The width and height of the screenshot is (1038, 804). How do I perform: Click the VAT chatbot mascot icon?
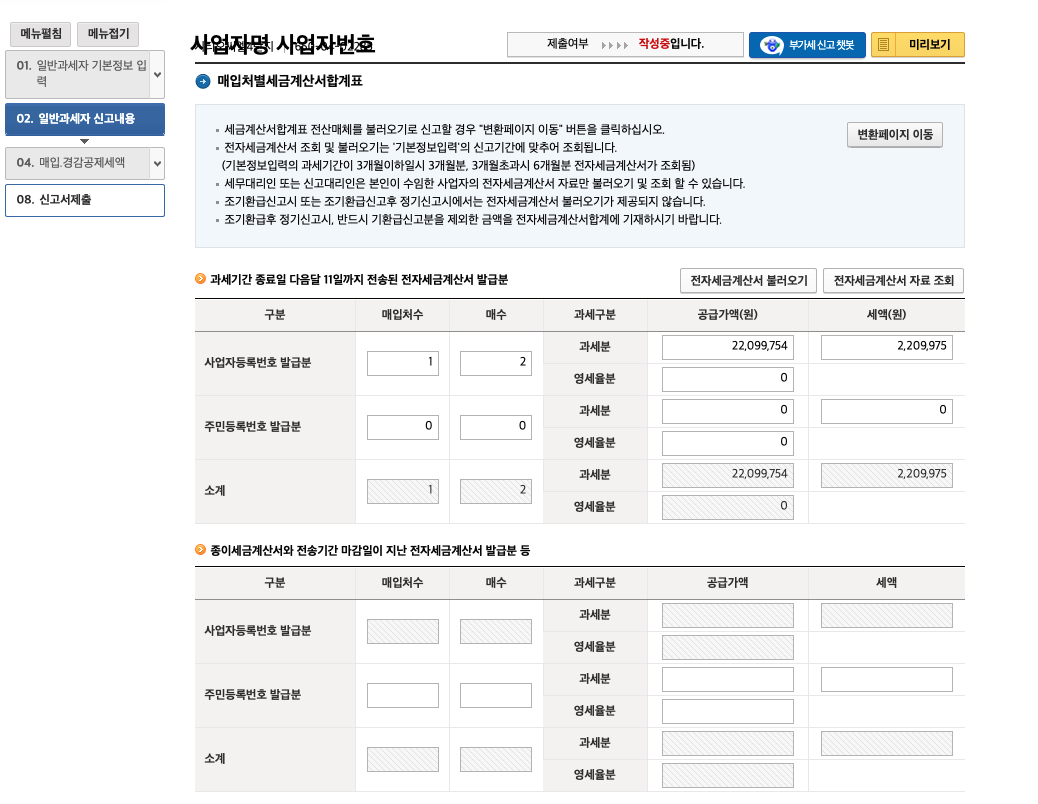(x=771, y=45)
